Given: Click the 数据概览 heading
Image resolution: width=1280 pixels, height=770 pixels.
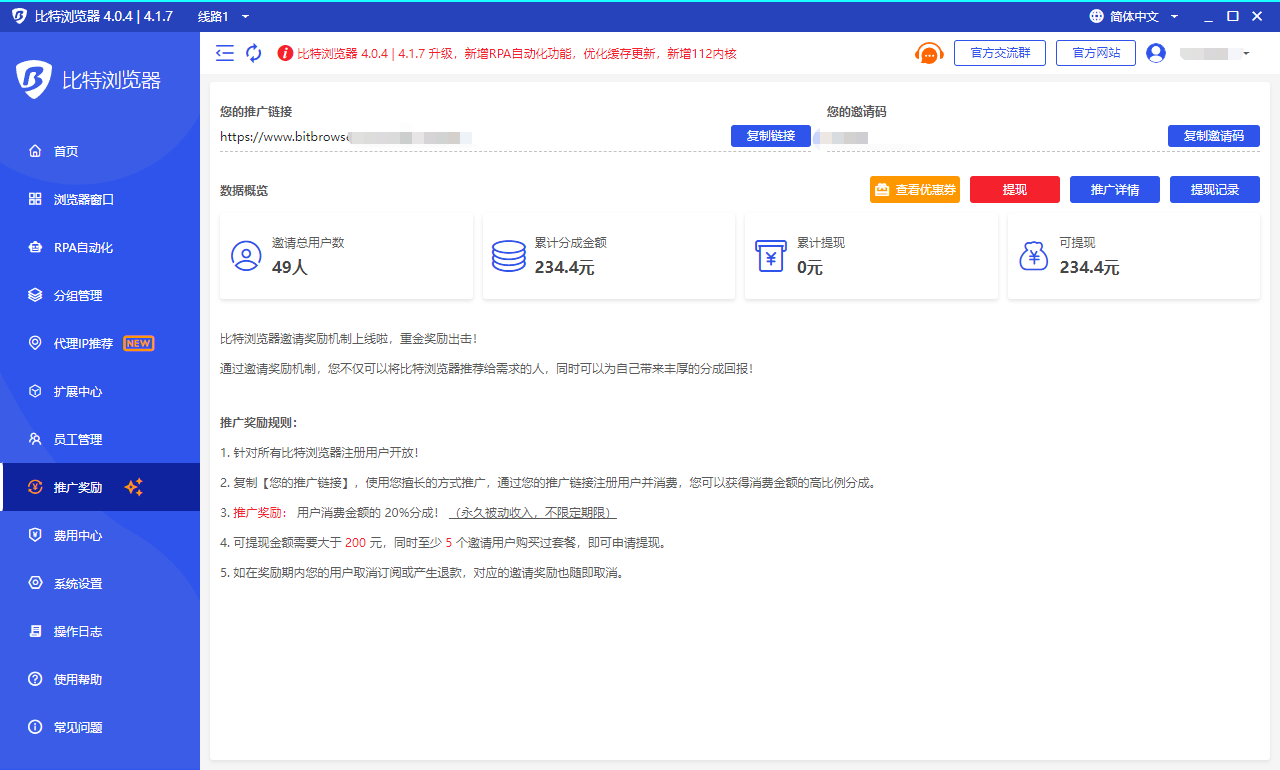Looking at the screenshot, I should pos(244,190).
